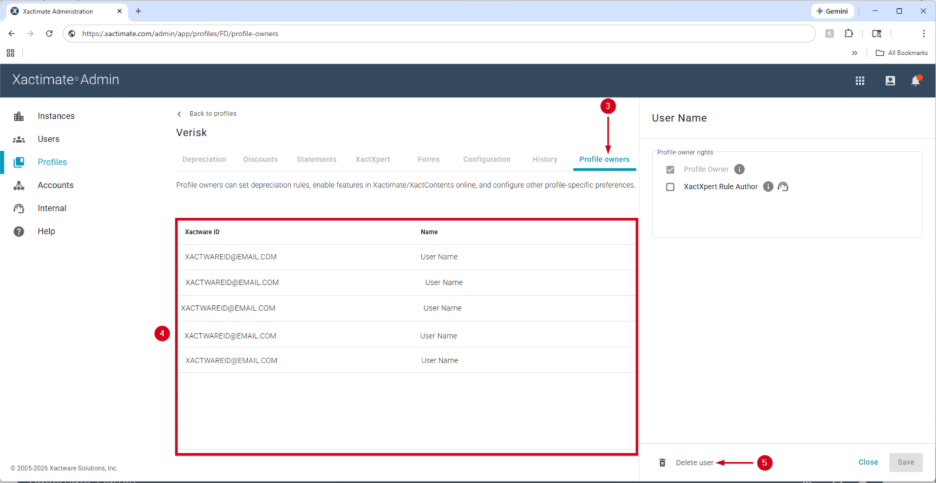Click the Close button in user panel
936x483 pixels.
(868, 462)
